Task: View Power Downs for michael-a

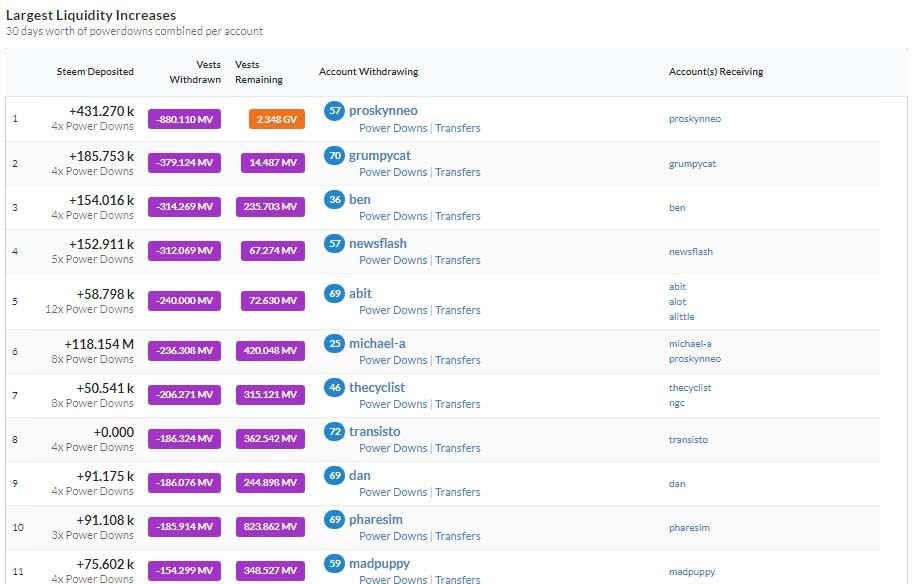Action: [393, 360]
